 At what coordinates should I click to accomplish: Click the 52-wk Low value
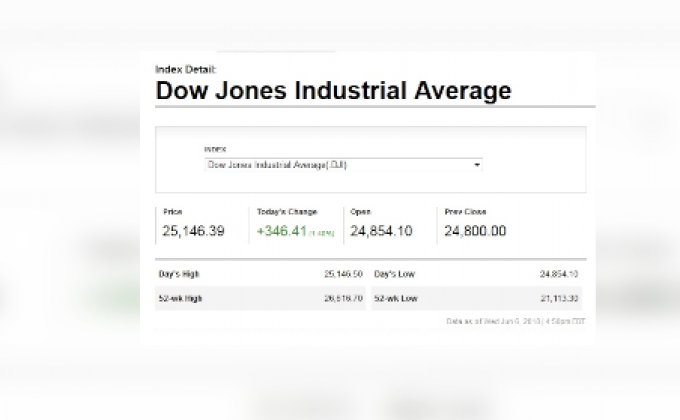click(559, 298)
